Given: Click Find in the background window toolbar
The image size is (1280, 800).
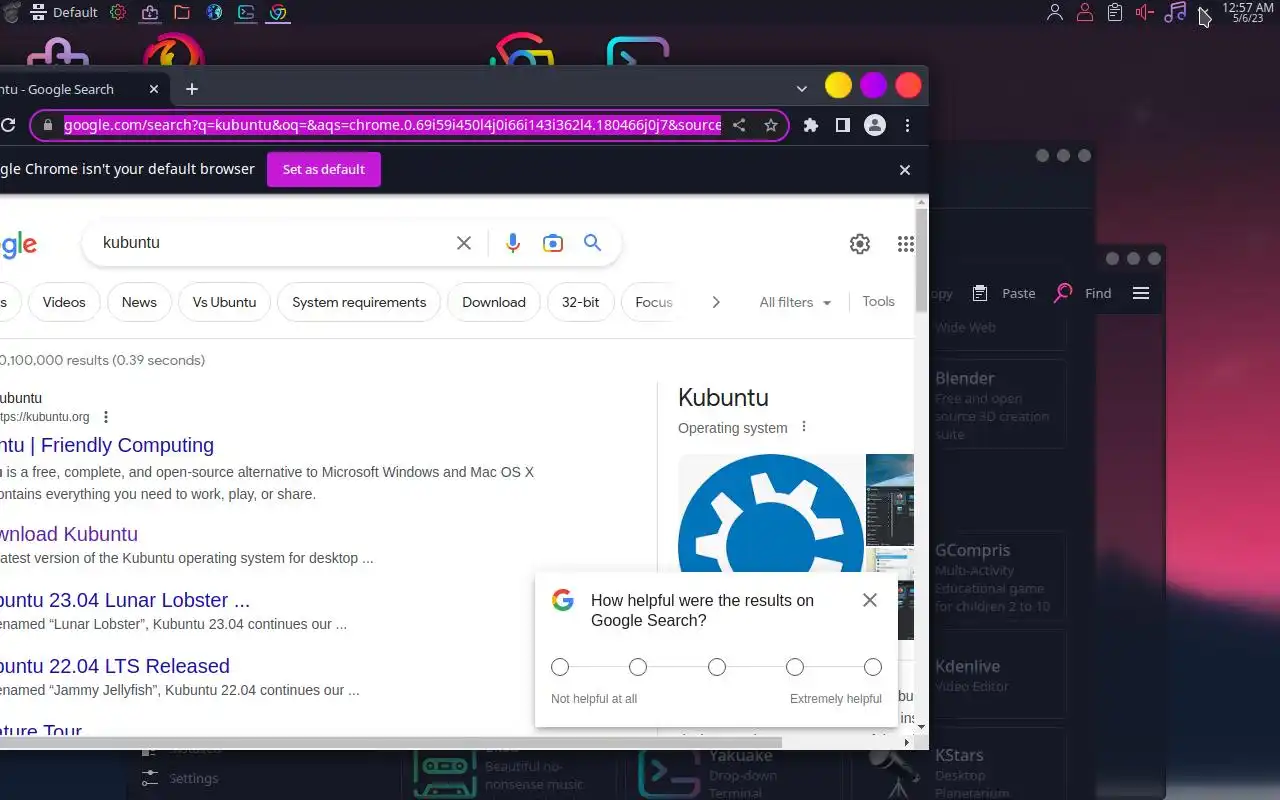Looking at the screenshot, I should [x=1083, y=293].
